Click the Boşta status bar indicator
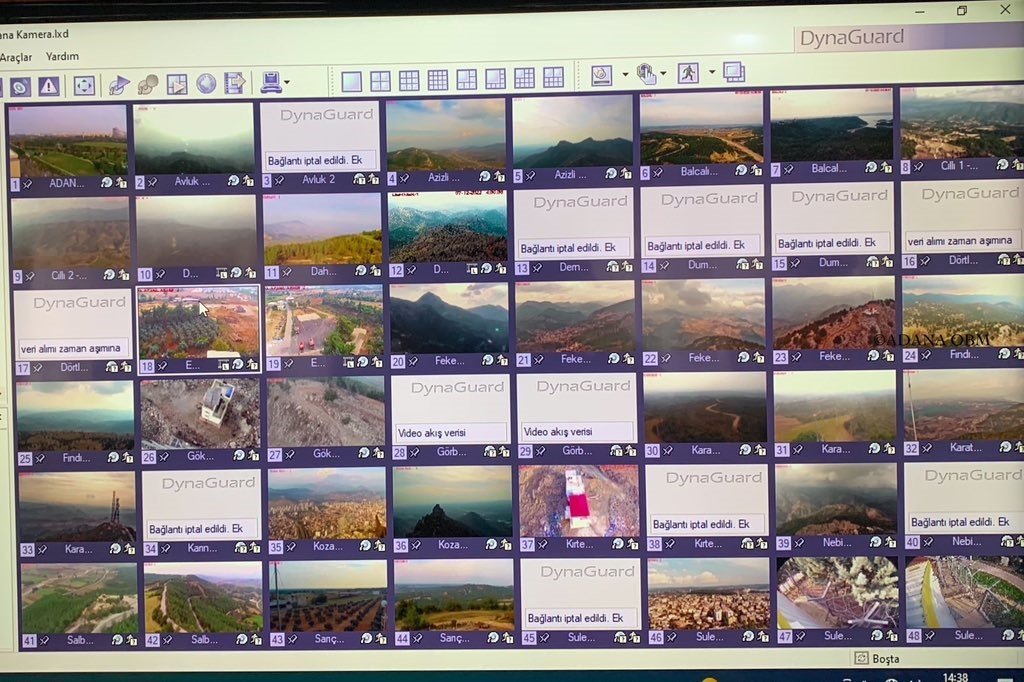The height and width of the screenshot is (682, 1024). (877, 658)
